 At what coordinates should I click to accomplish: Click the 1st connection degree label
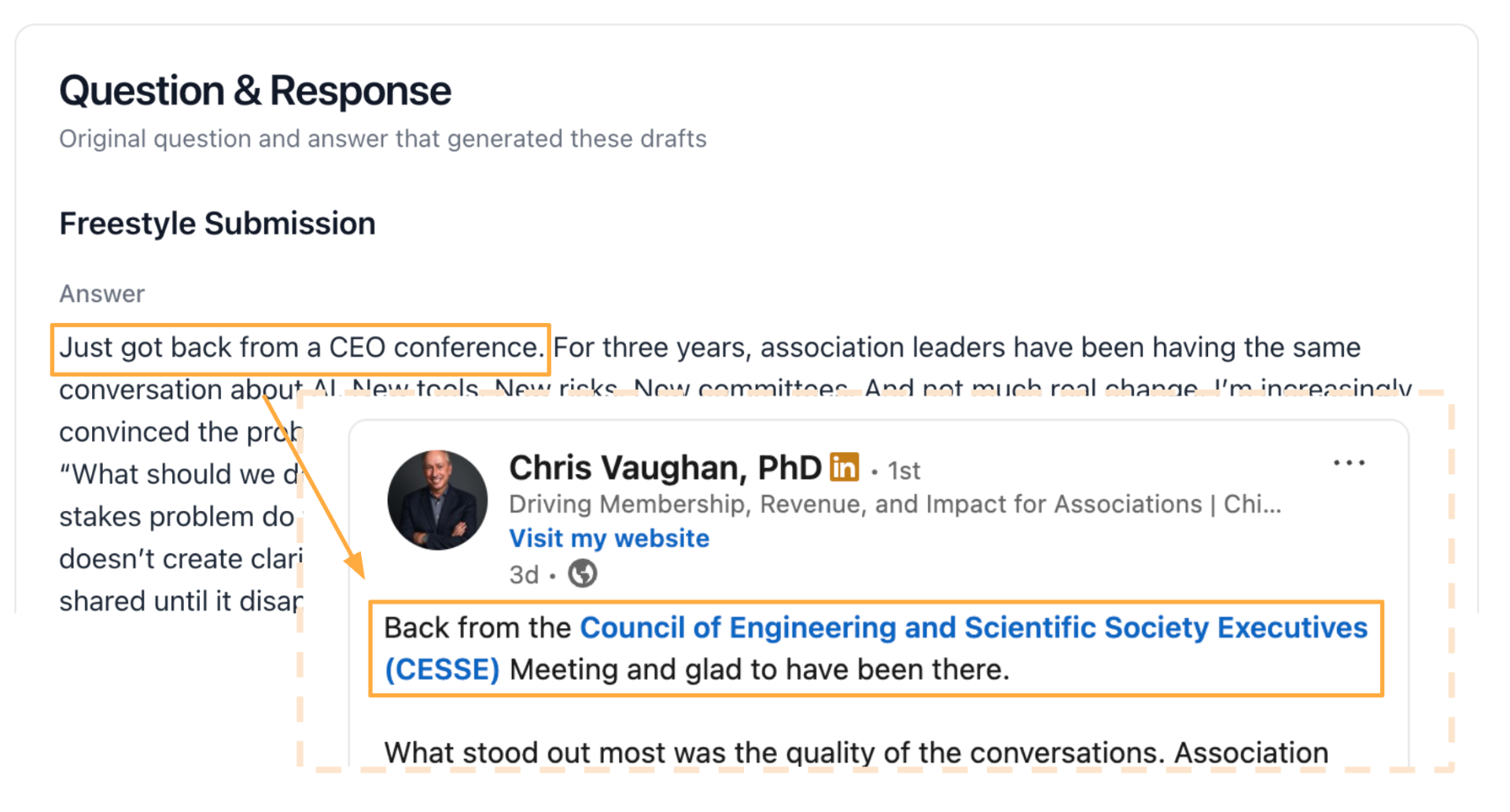click(904, 471)
